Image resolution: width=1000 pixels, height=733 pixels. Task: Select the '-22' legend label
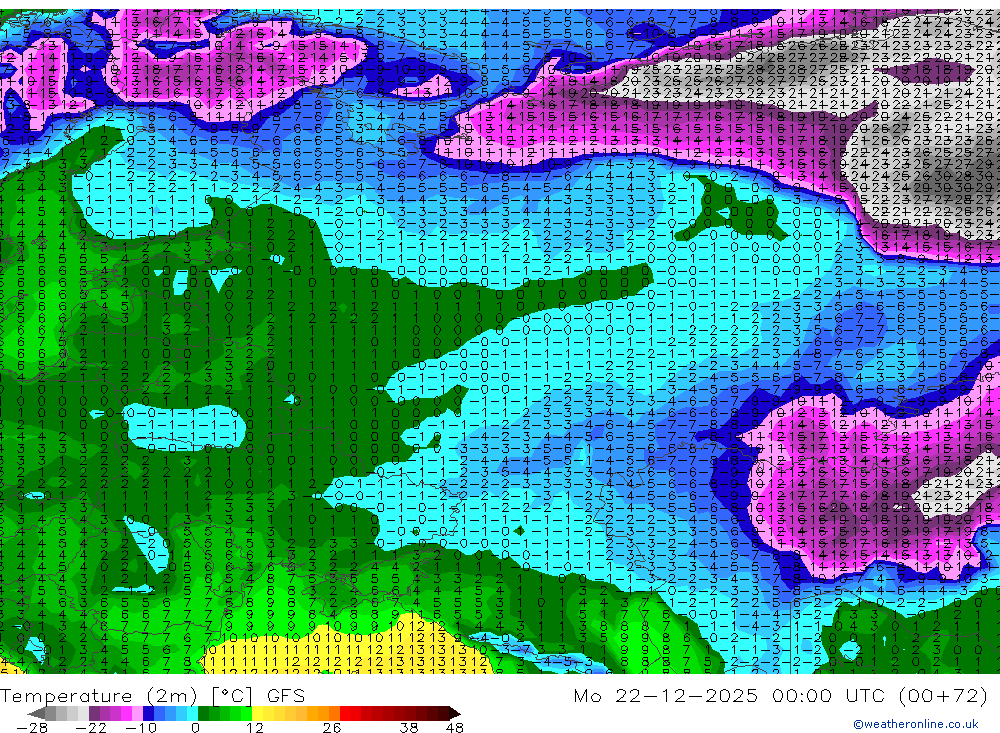pyautogui.click(x=91, y=727)
